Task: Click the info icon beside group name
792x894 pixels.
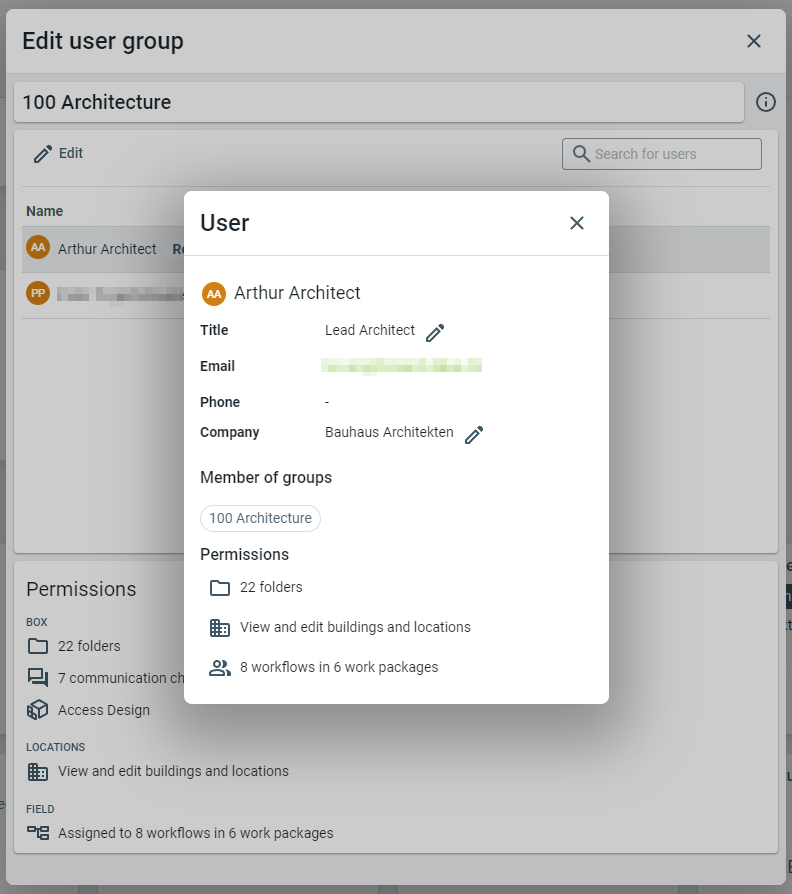Action: [x=766, y=102]
